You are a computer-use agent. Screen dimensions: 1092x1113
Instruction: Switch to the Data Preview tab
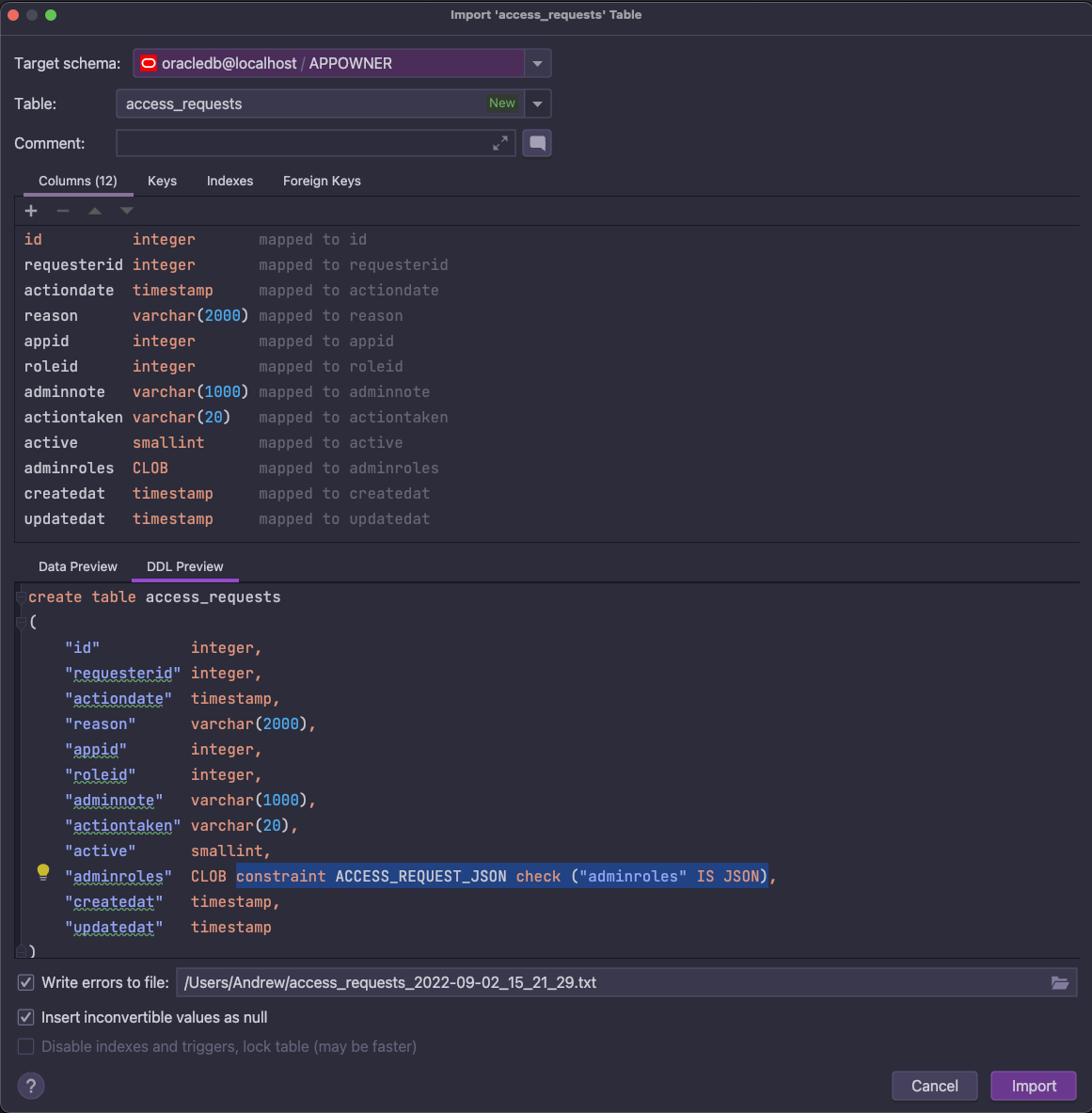click(x=78, y=566)
